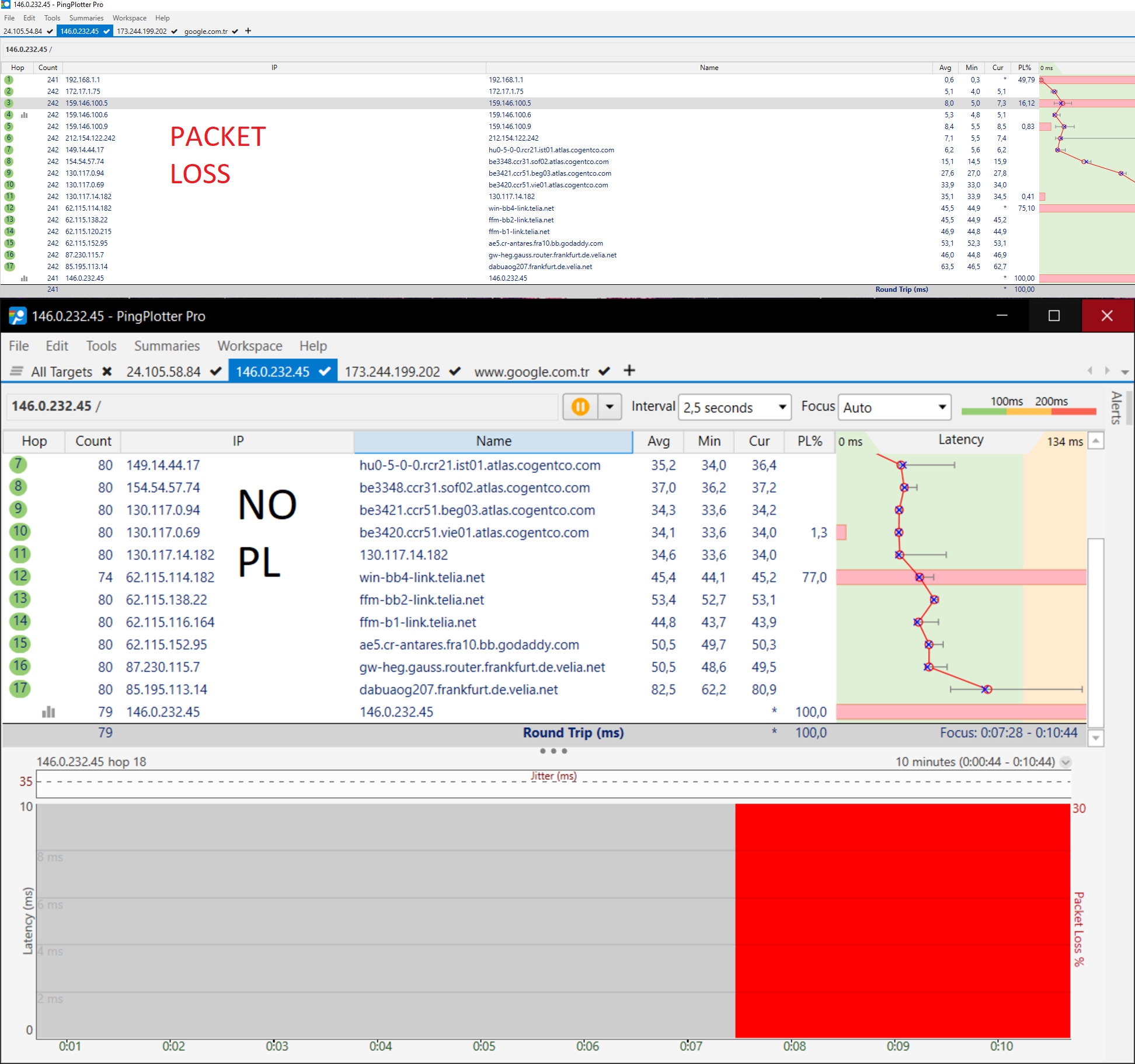
Task: Open the Summaries menu in the top window
Action: tap(86, 18)
